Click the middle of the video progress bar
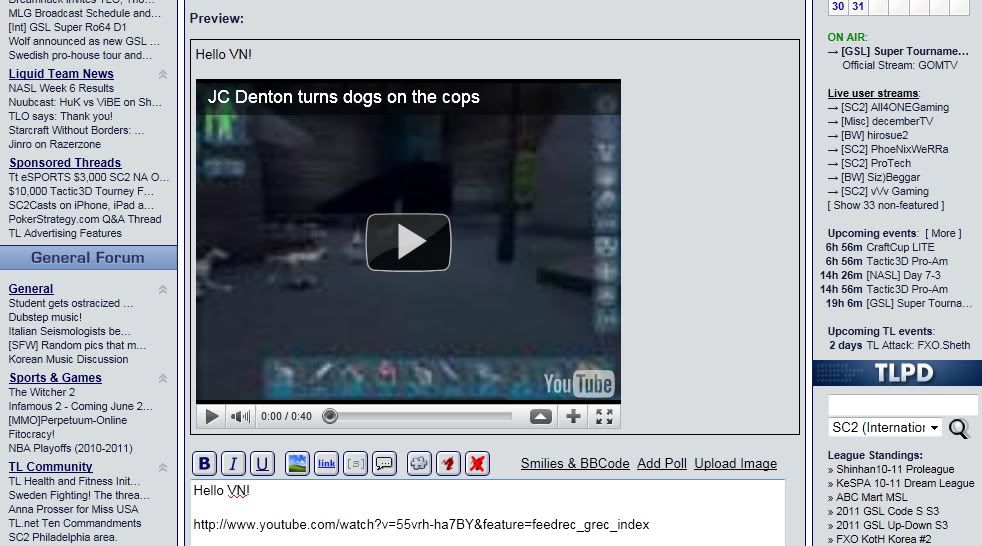The width and height of the screenshot is (982, 546). click(420, 416)
